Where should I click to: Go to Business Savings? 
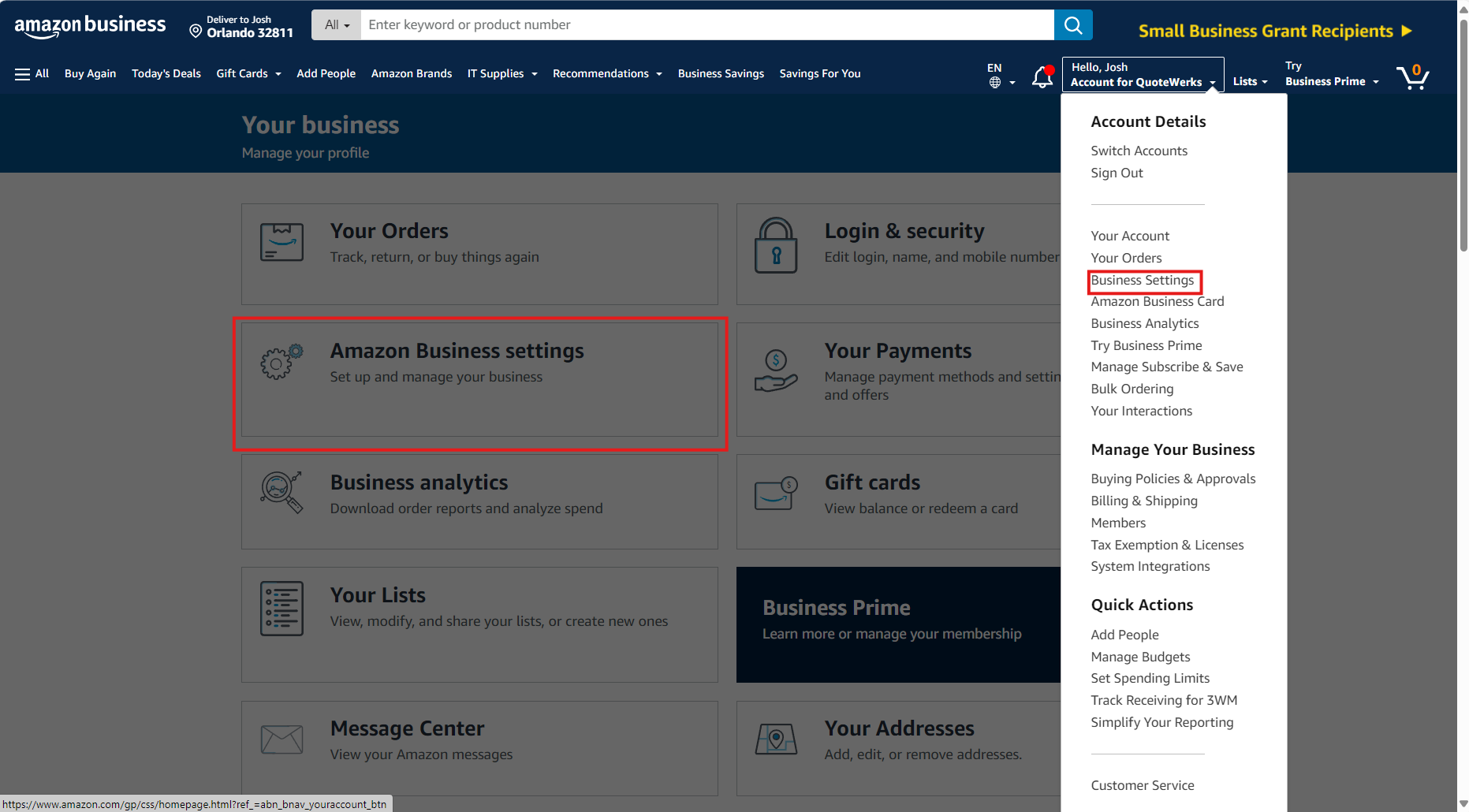tap(721, 73)
